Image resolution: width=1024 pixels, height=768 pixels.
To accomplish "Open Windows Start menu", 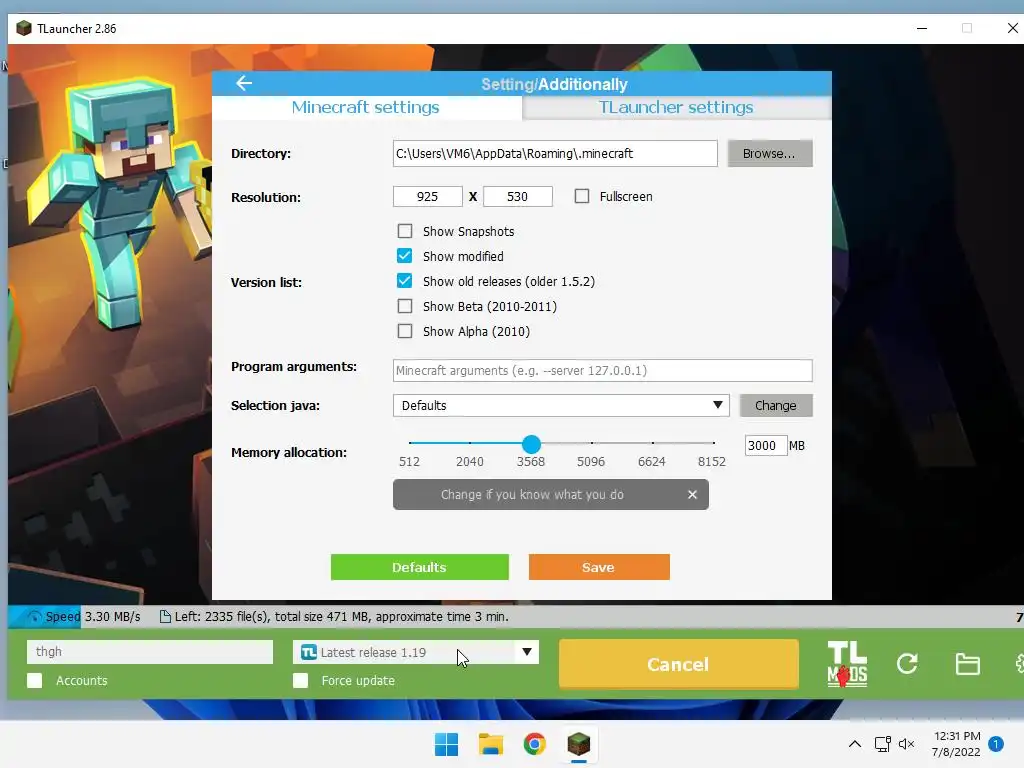I will click(x=447, y=744).
